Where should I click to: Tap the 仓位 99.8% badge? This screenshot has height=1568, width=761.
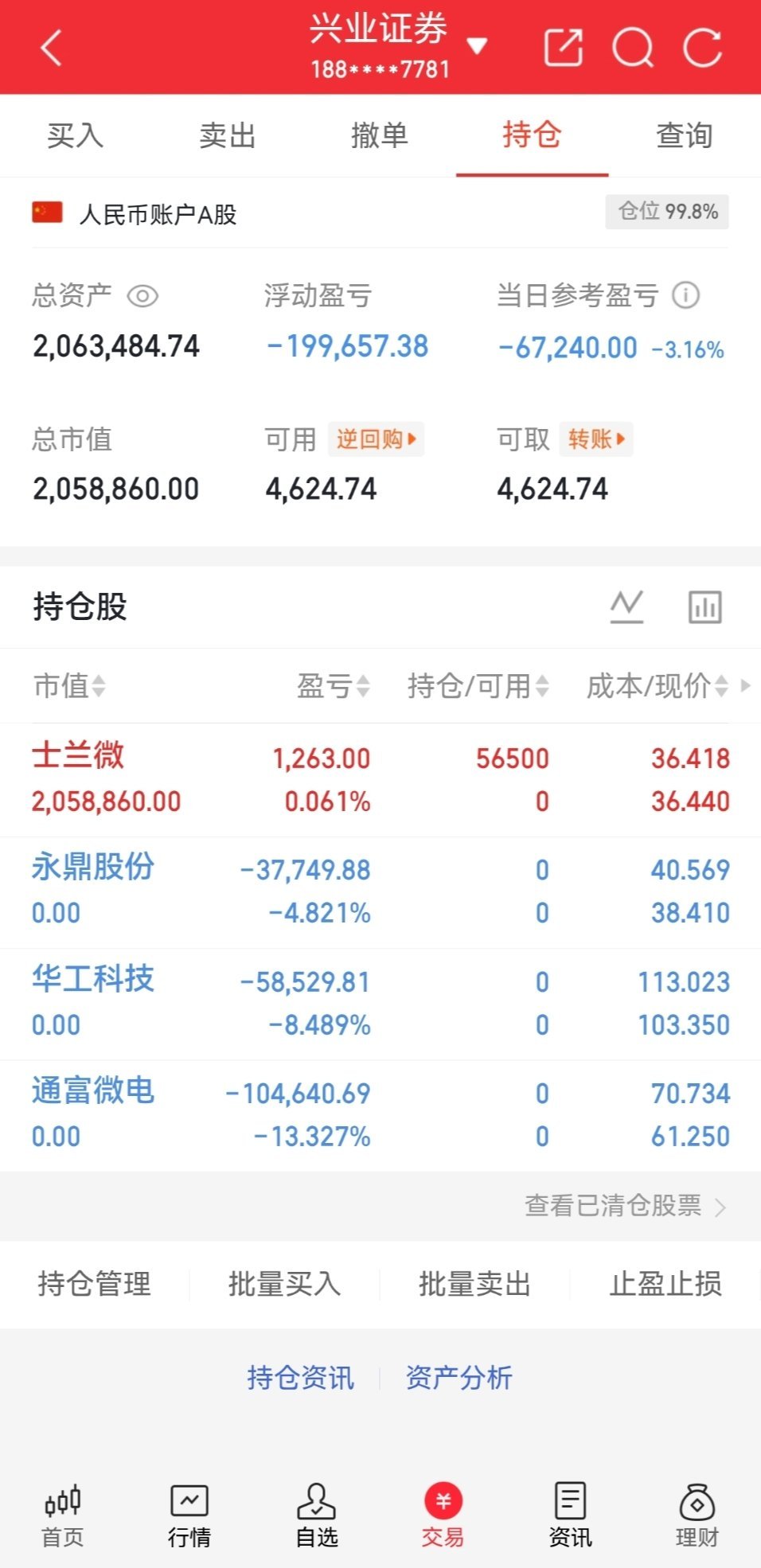(667, 212)
